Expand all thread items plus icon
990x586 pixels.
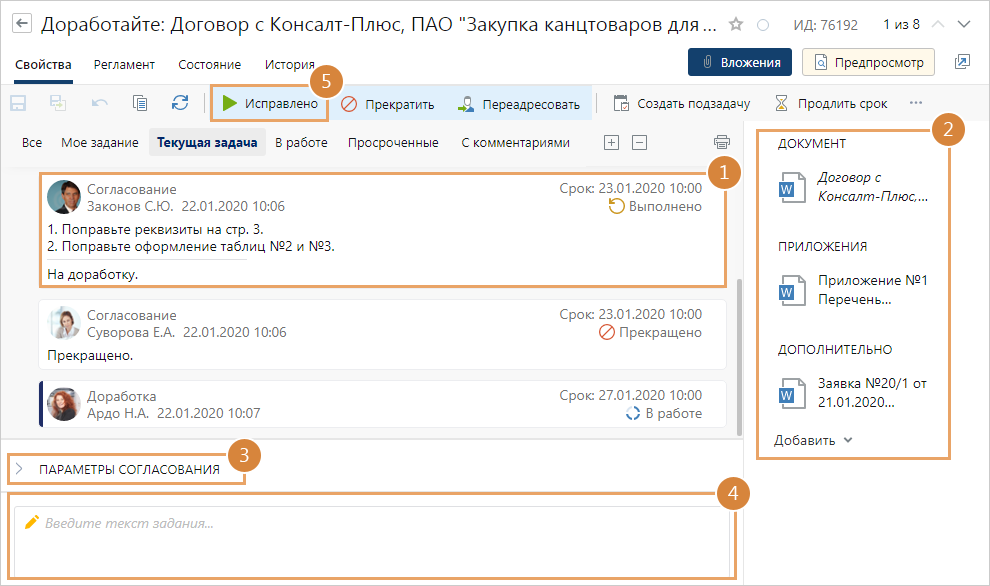click(x=612, y=143)
